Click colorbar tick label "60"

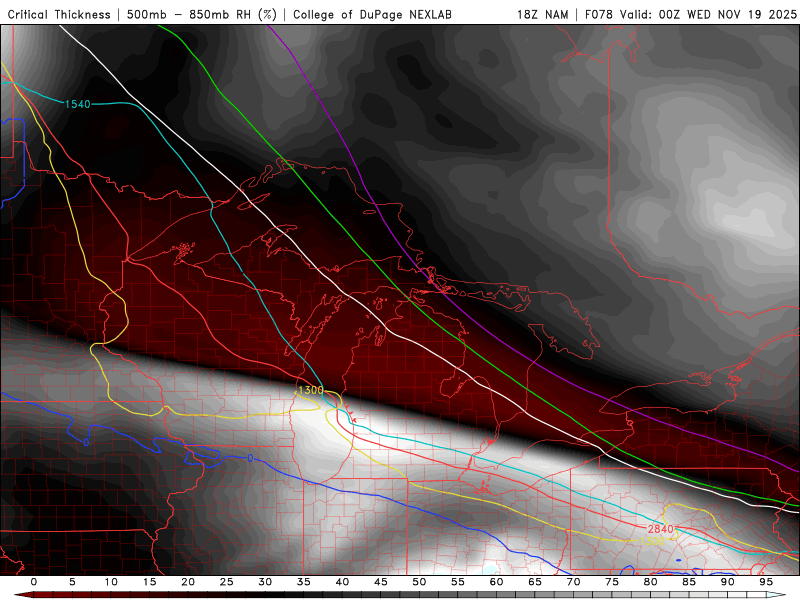pyautogui.click(x=496, y=582)
